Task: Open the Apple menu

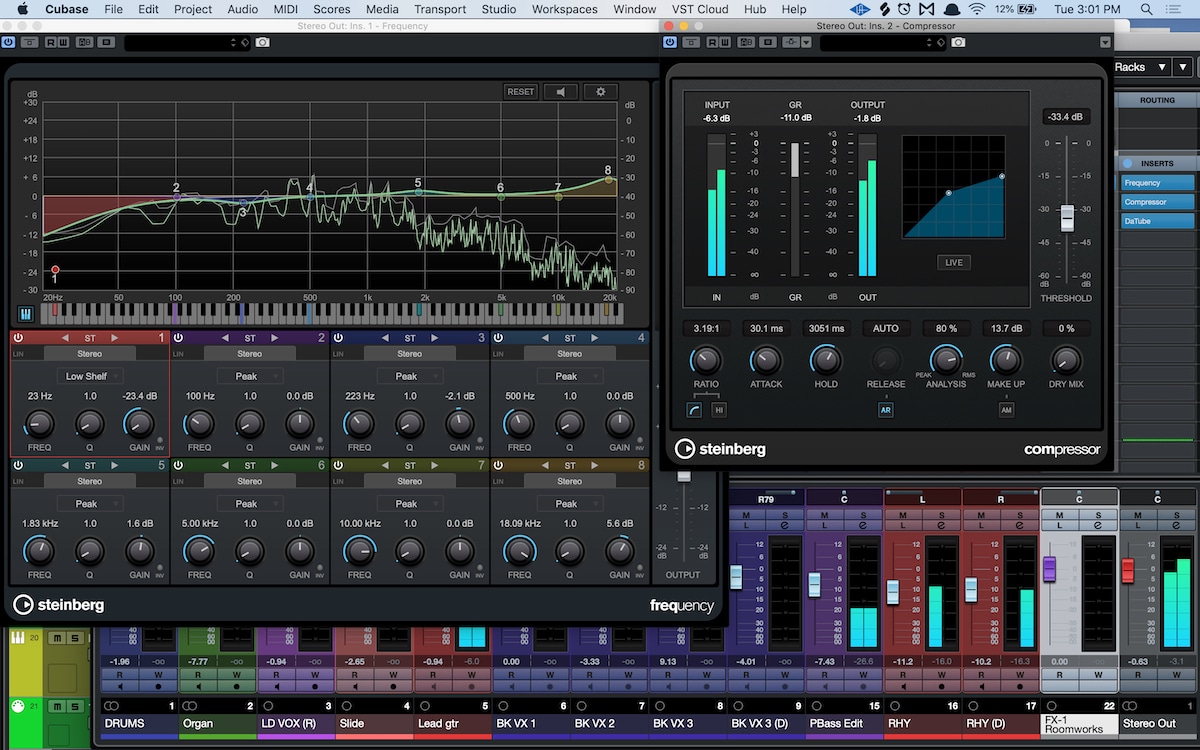Action: click(x=21, y=9)
